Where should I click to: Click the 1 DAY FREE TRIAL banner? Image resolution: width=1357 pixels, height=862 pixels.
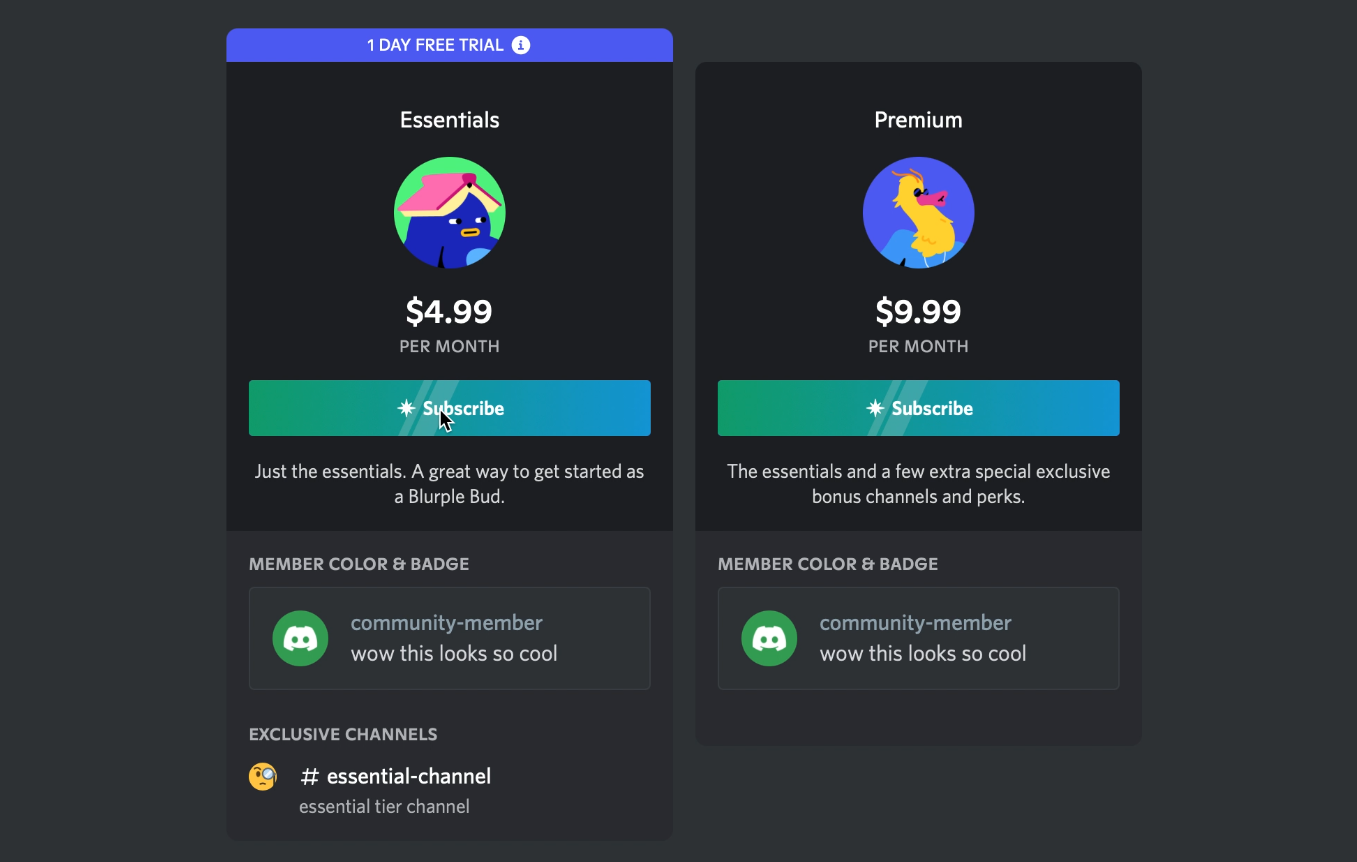point(449,44)
